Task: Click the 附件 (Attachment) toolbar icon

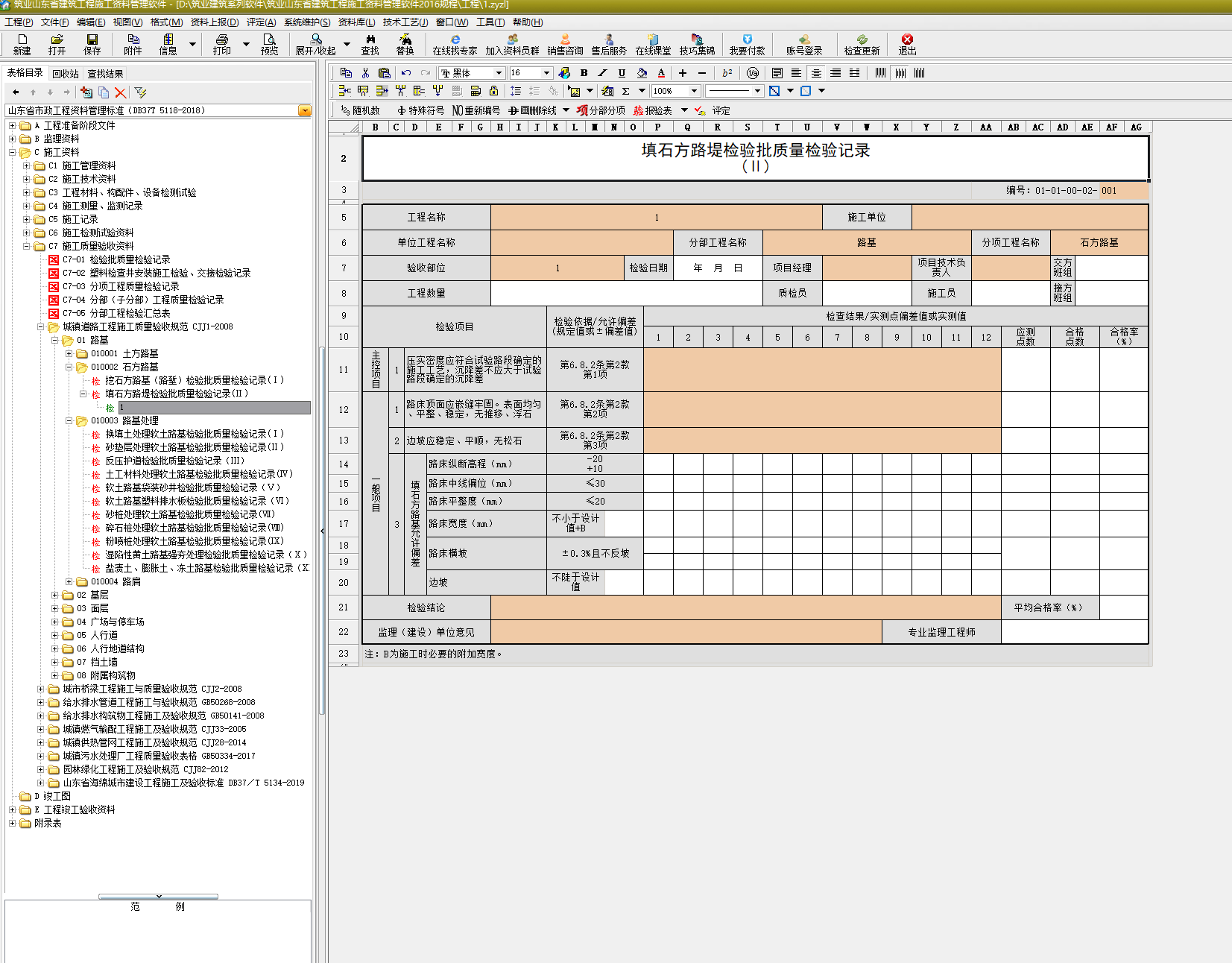Action: 133,44
